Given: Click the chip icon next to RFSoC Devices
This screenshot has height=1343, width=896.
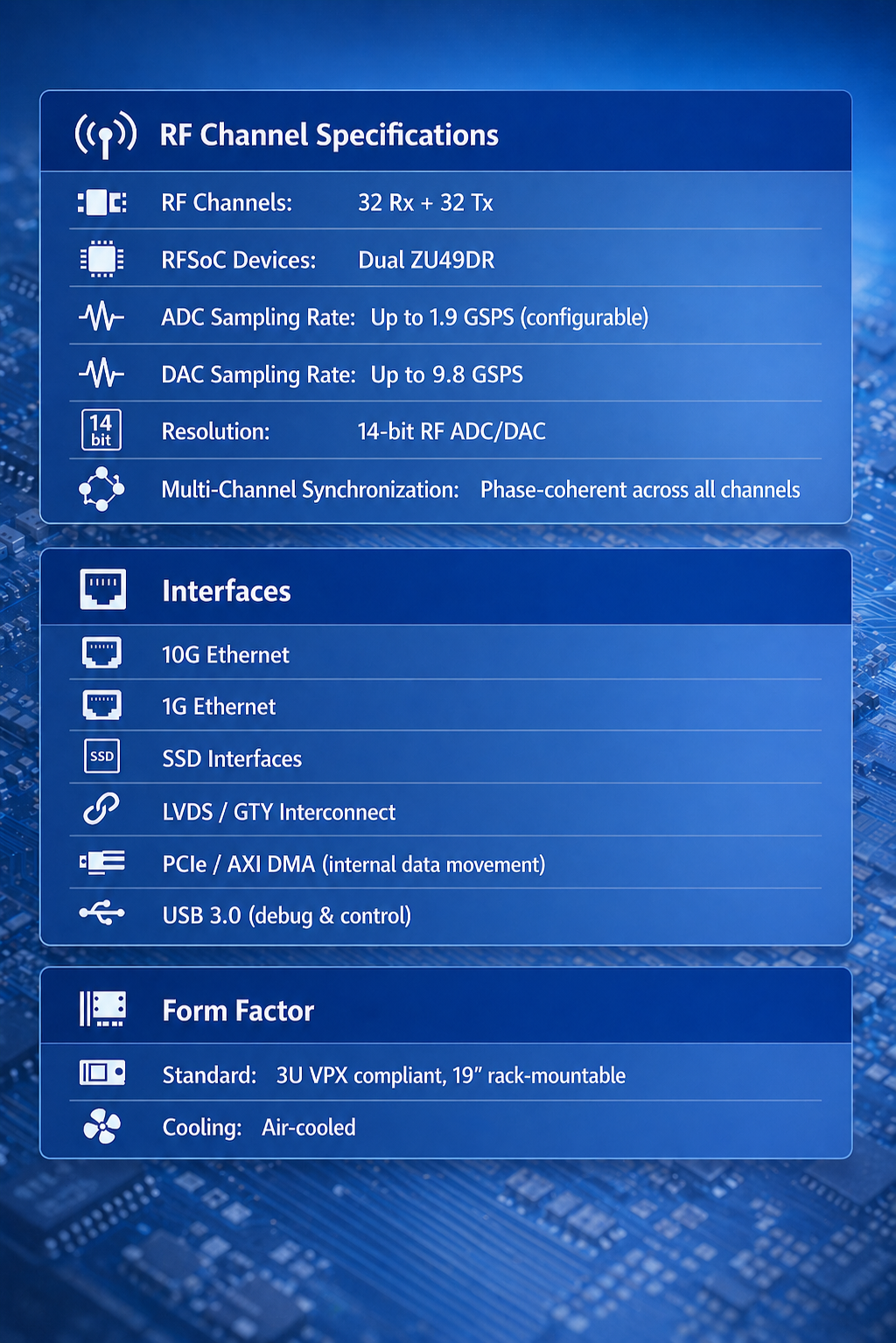Looking at the screenshot, I should point(101,260).
